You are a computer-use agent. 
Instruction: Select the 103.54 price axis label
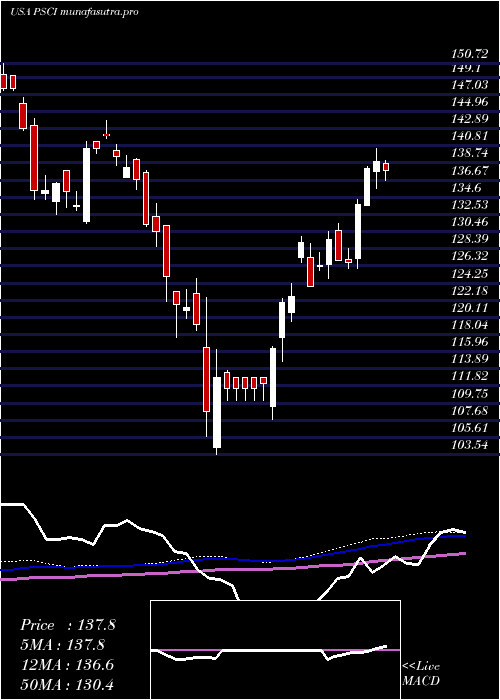click(x=469, y=445)
